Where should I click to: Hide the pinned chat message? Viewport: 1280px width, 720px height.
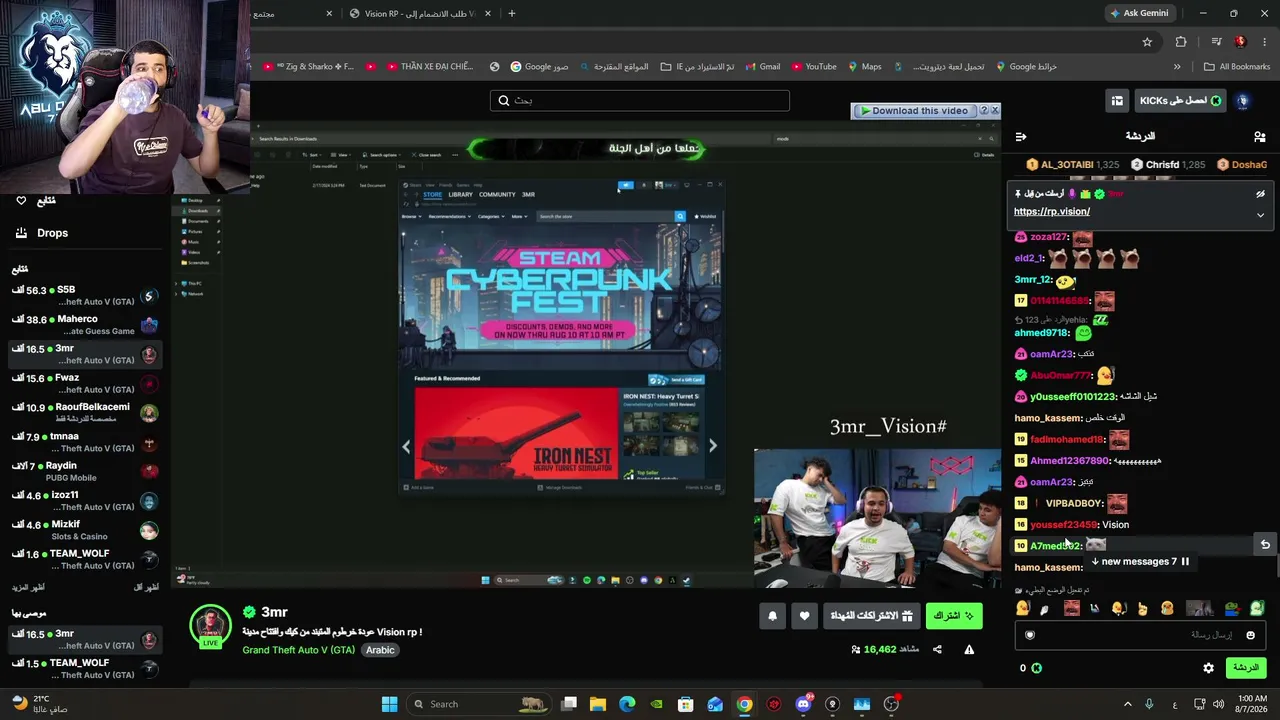1260,194
